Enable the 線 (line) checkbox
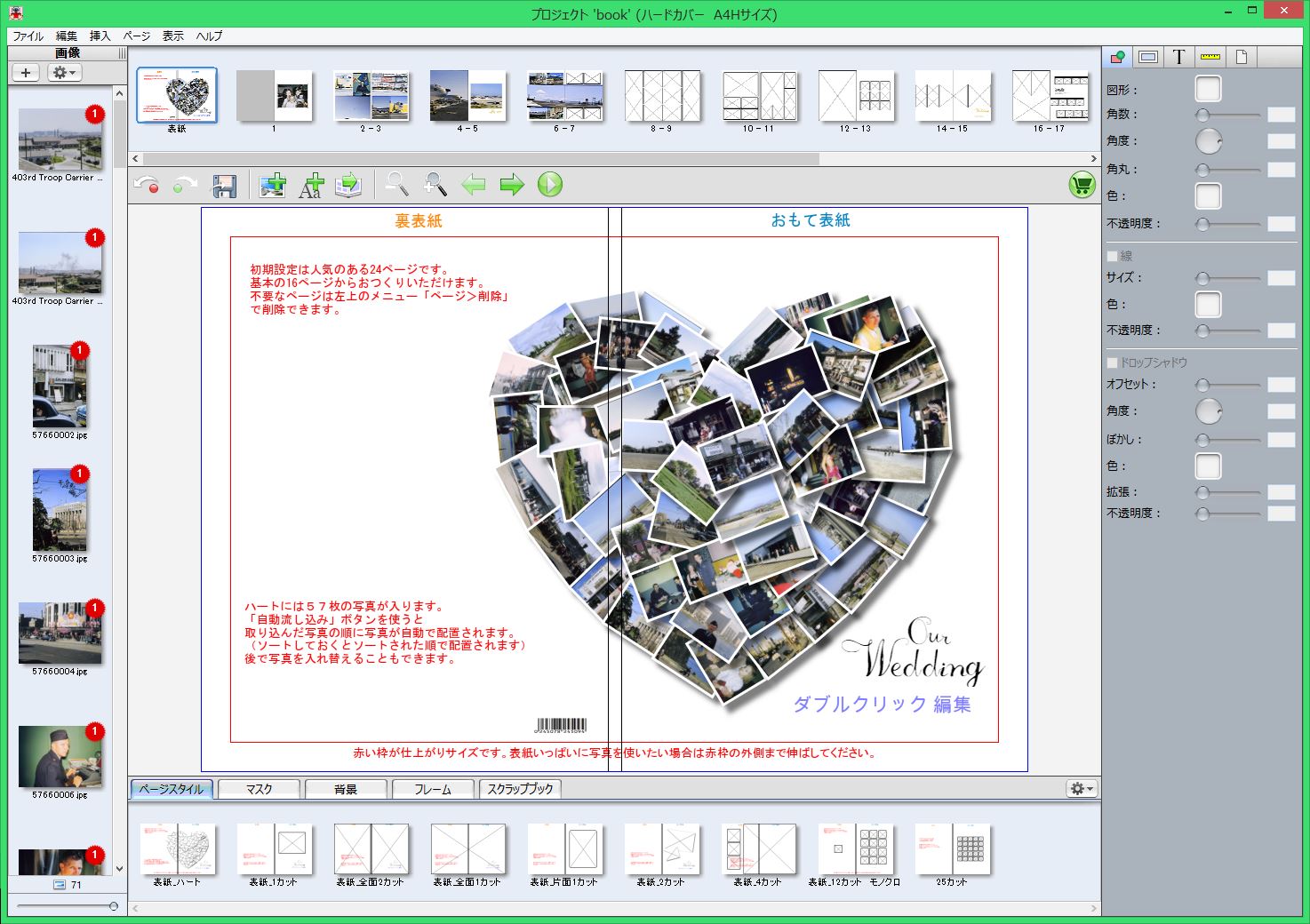This screenshot has width=1310, height=924. pos(1110,255)
